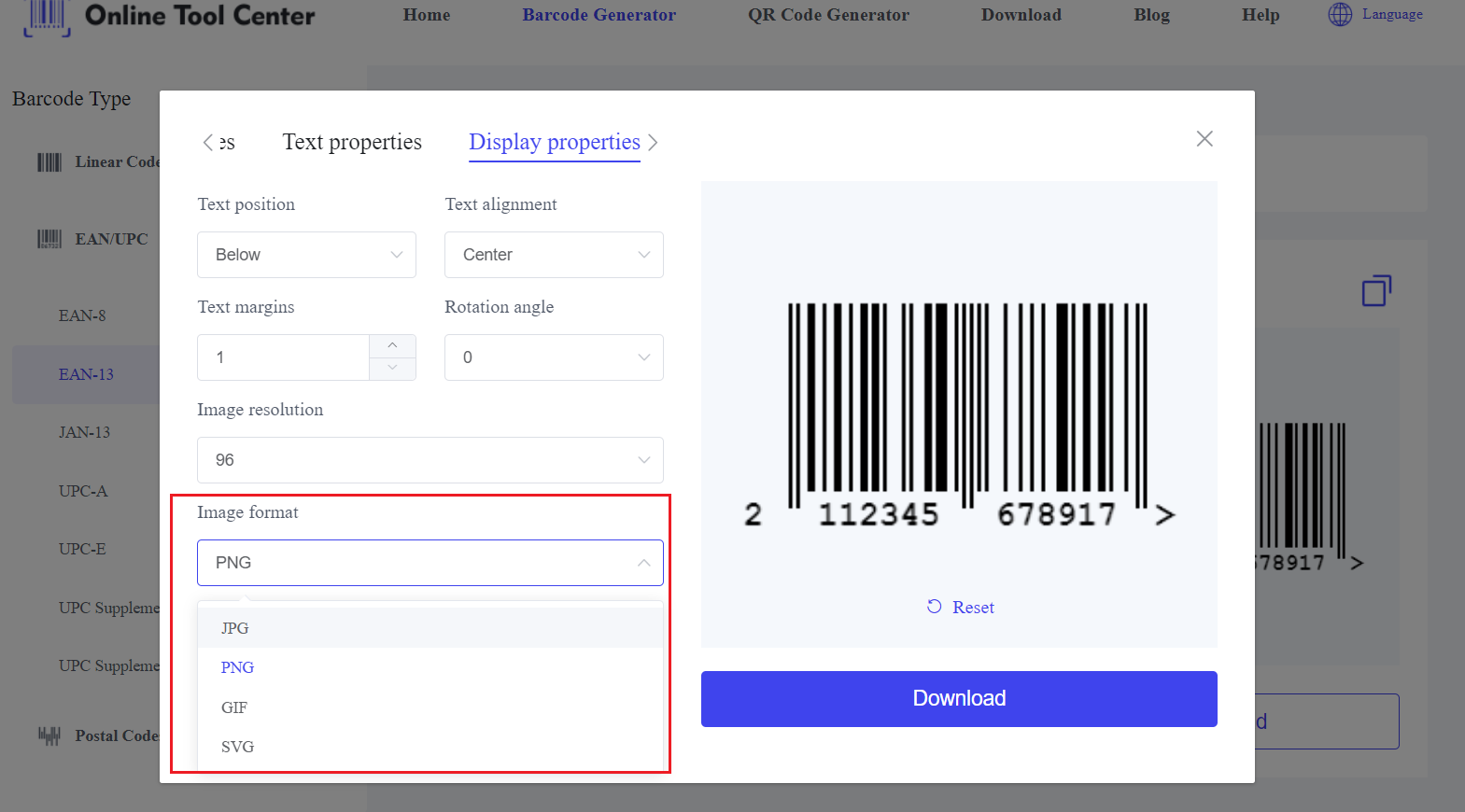Image resolution: width=1465 pixels, height=812 pixels.
Task: Click the barcode preview image
Action: (959, 414)
